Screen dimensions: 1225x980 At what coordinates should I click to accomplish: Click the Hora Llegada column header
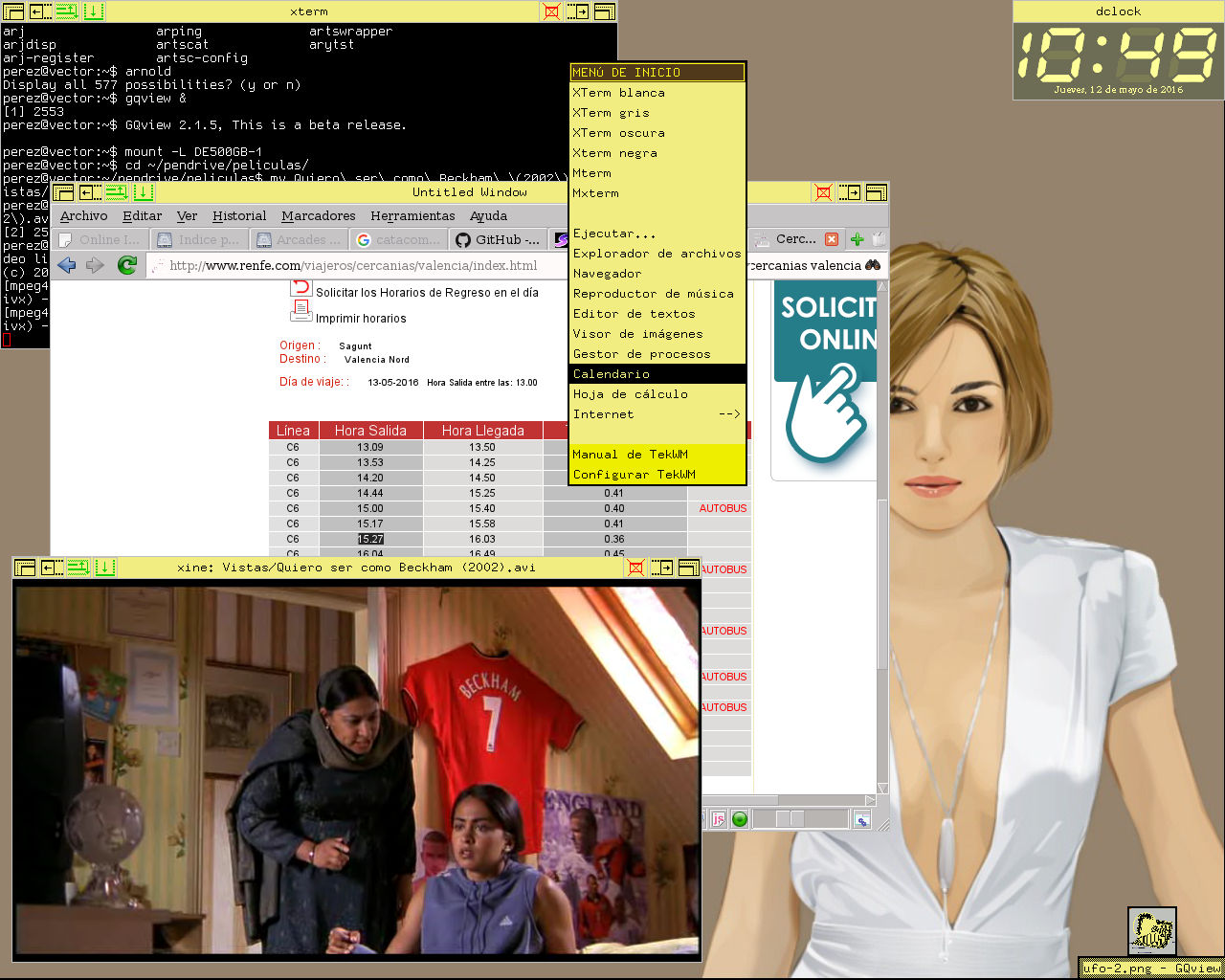pos(482,431)
